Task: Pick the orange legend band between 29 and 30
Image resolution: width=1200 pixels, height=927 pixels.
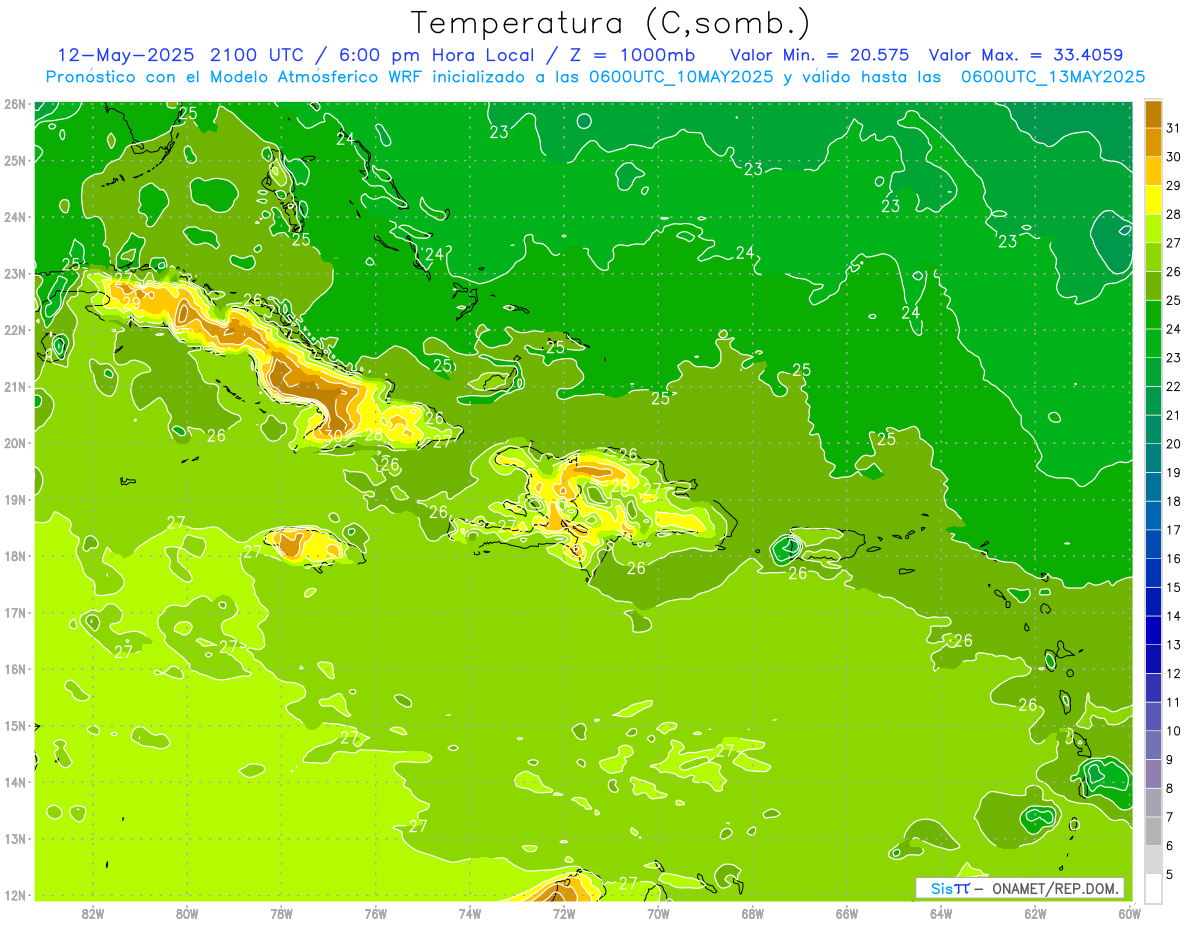Action: (x=1153, y=171)
